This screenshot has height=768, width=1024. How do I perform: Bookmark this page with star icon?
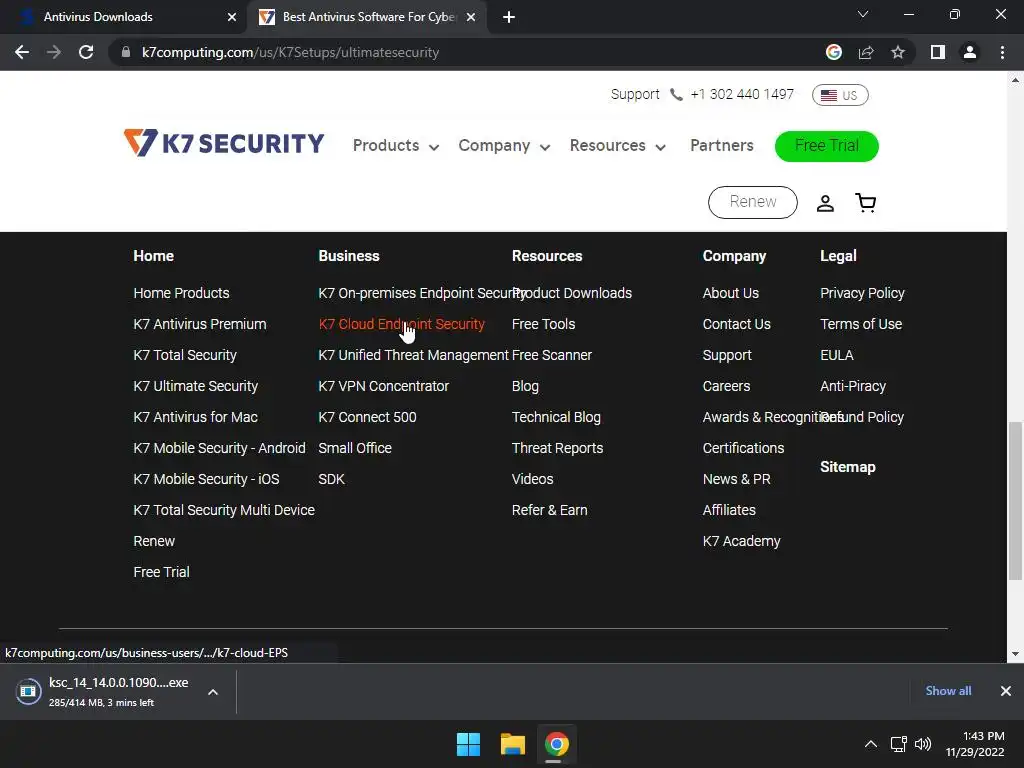click(x=898, y=52)
